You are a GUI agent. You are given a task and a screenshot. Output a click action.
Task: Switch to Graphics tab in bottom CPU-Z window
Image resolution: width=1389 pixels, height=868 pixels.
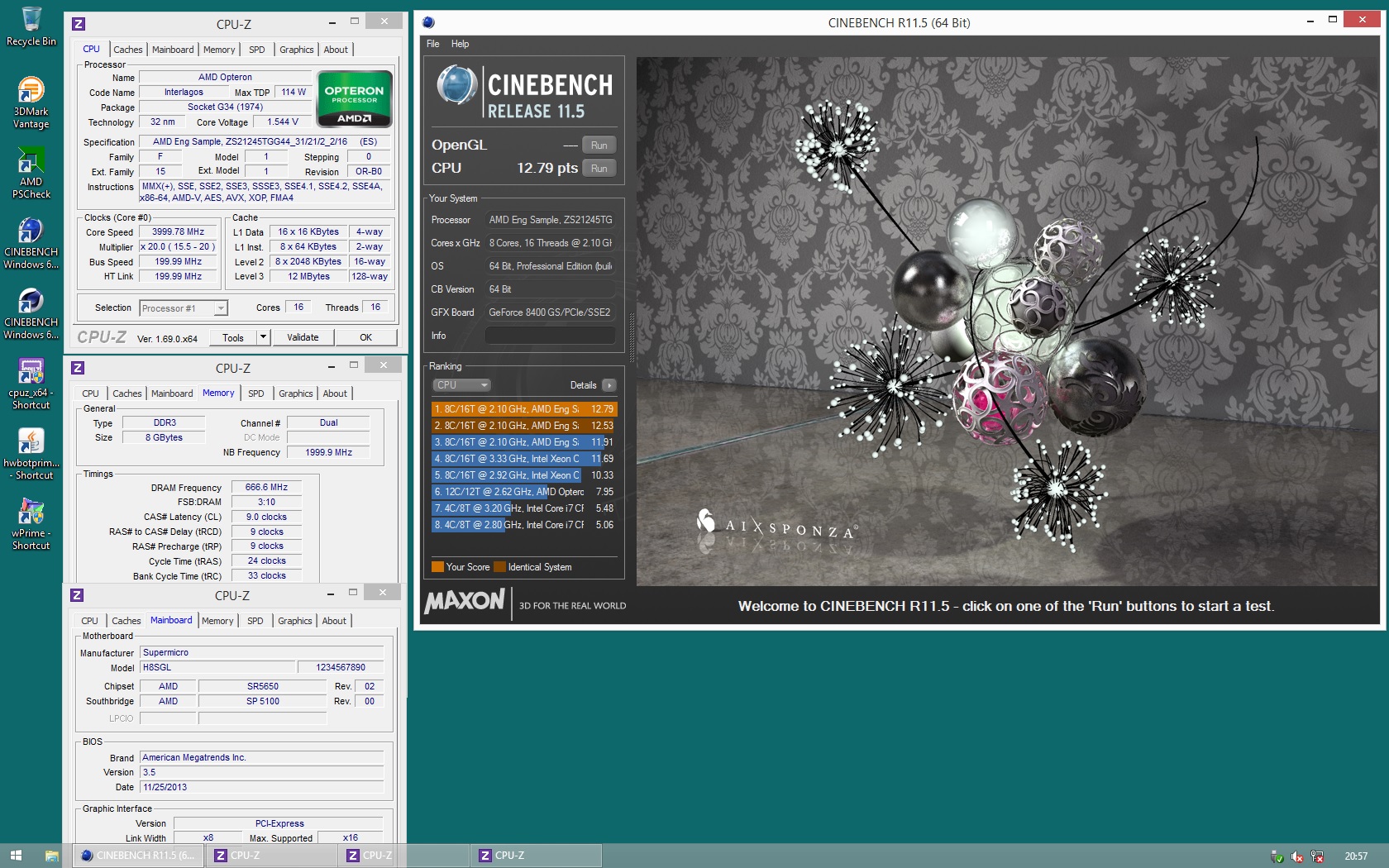[295, 621]
